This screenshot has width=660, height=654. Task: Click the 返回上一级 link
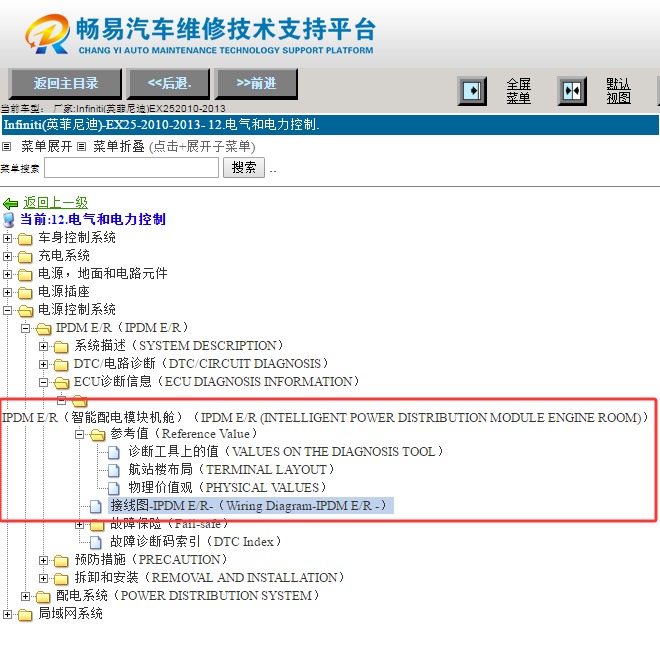(56, 203)
